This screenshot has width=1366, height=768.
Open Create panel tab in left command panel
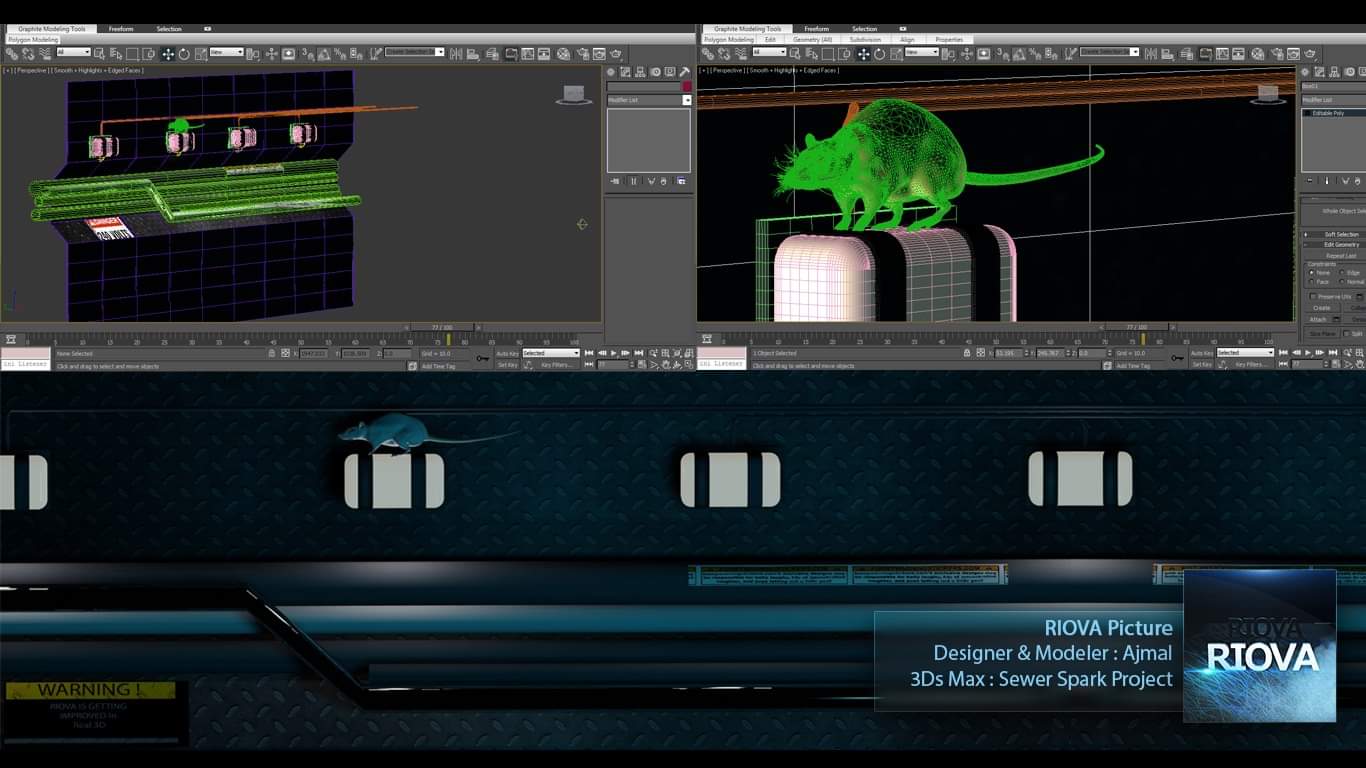pyautogui.click(x=610, y=71)
